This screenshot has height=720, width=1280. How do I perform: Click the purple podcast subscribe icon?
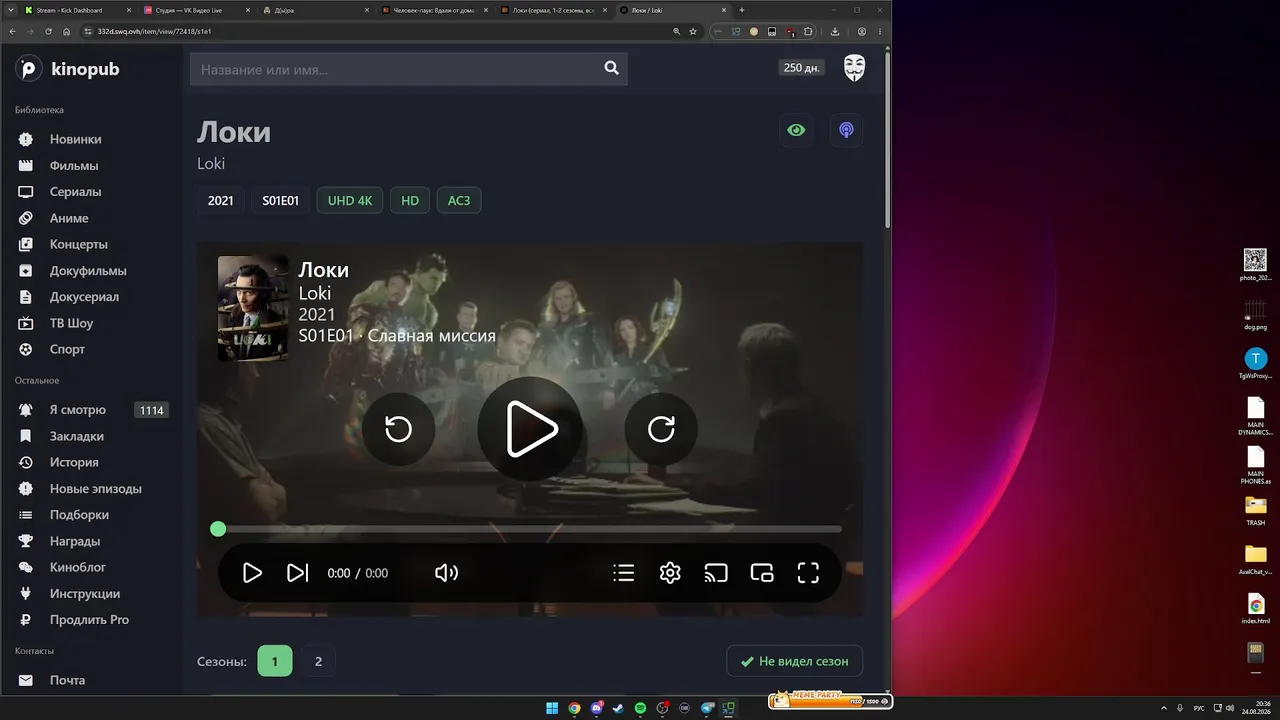coord(846,130)
